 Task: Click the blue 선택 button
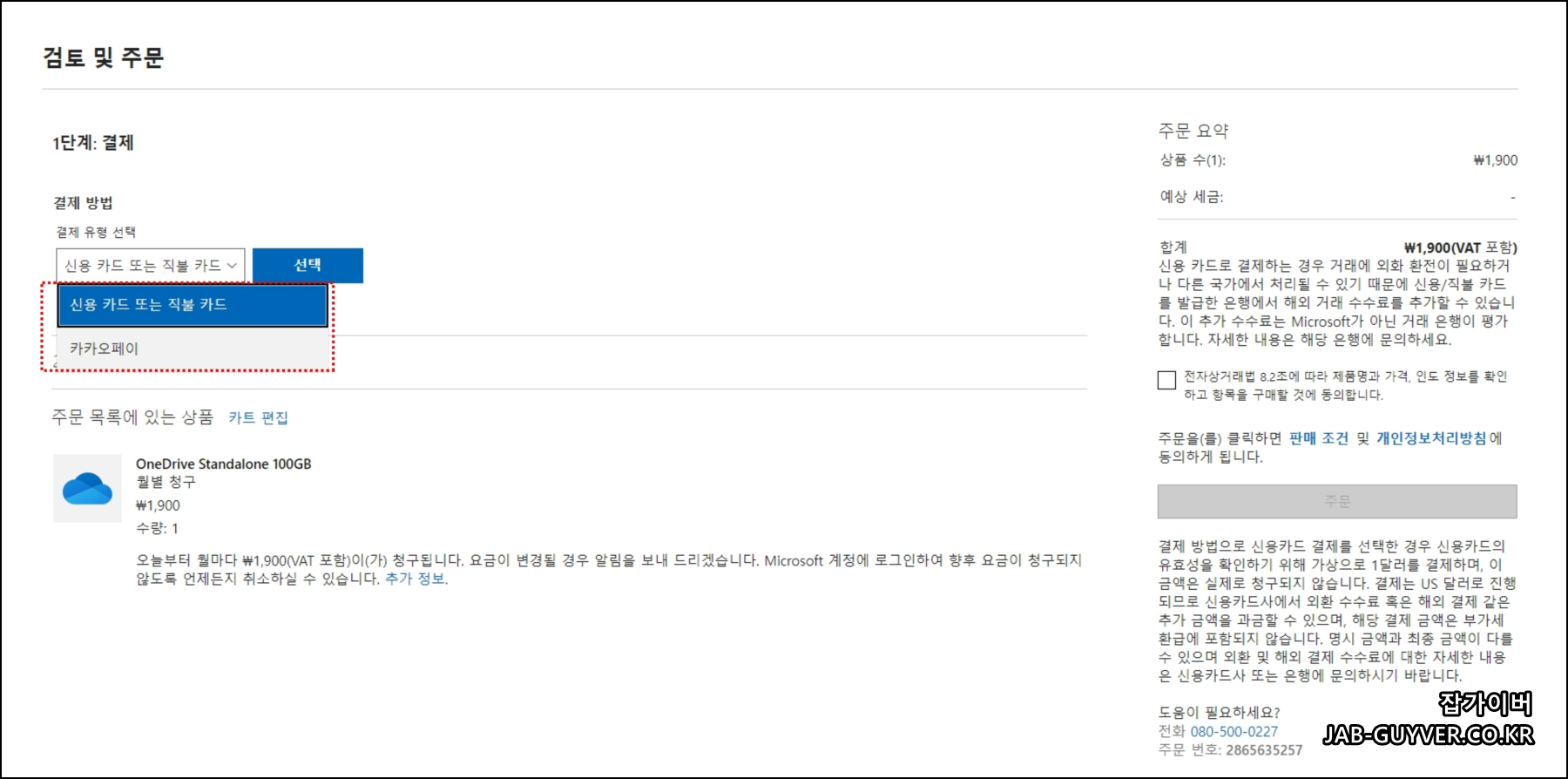(x=308, y=266)
